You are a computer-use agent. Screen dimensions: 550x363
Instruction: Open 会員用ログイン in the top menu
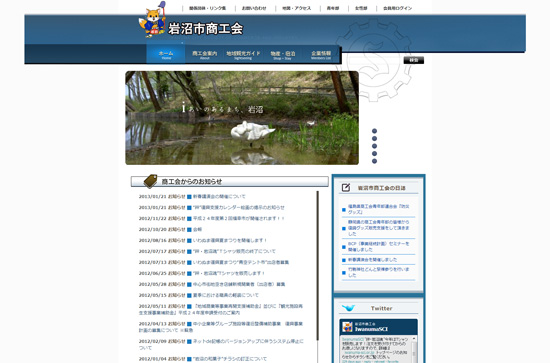(397, 8)
